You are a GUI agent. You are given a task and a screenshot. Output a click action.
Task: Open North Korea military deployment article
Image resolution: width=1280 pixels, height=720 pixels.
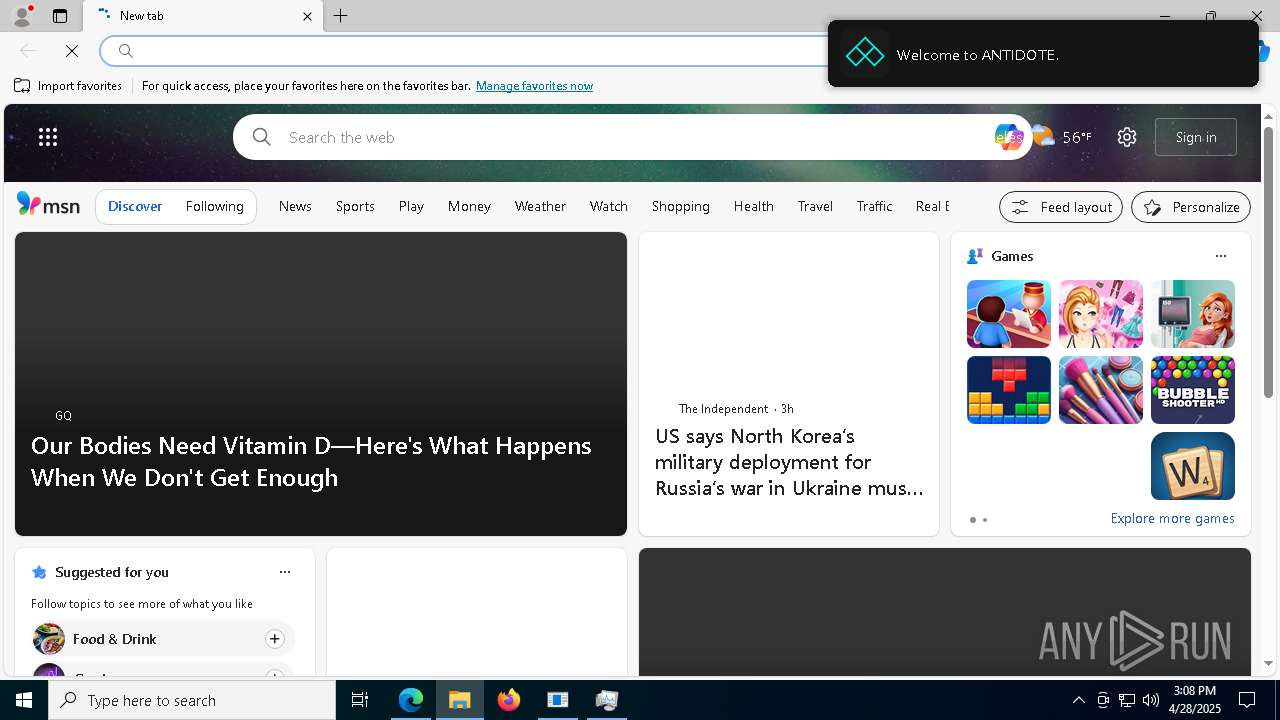[789, 462]
